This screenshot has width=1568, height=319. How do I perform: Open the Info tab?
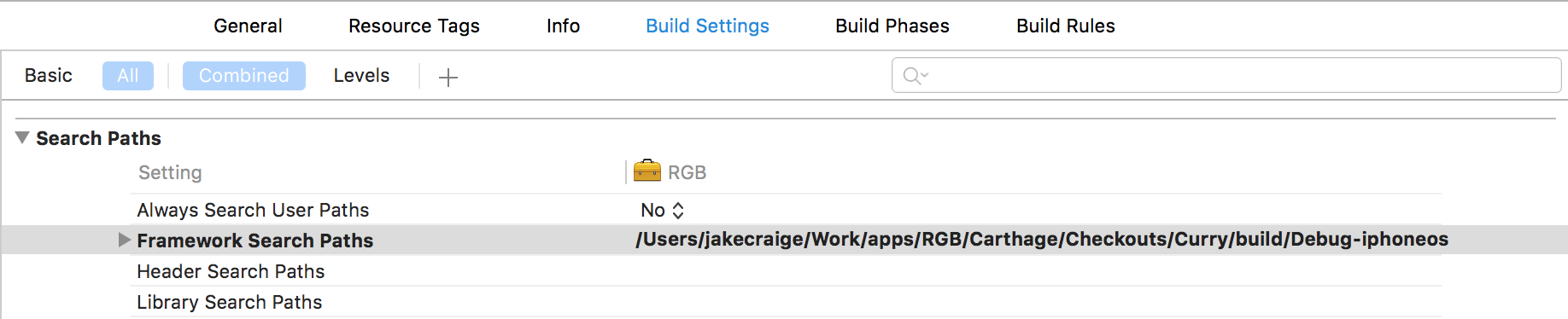[563, 26]
